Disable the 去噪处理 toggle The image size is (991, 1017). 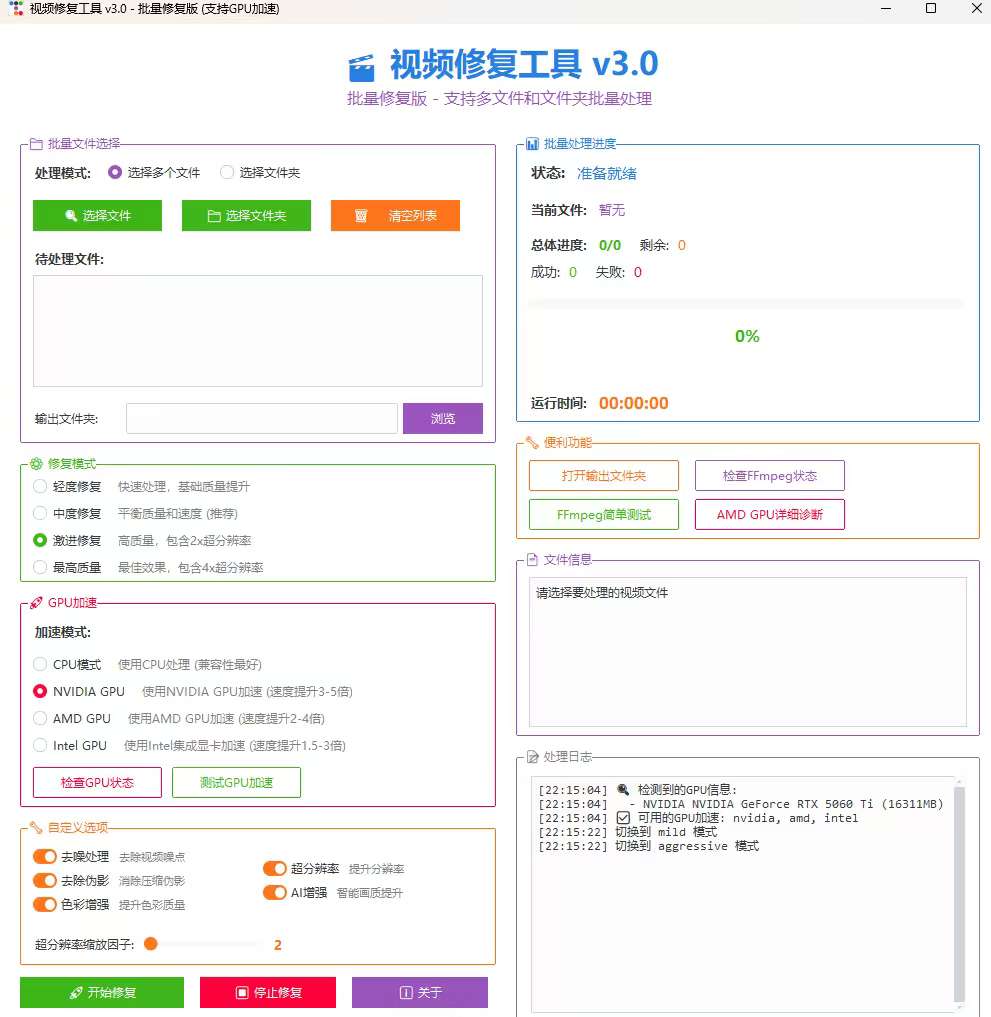point(45,857)
